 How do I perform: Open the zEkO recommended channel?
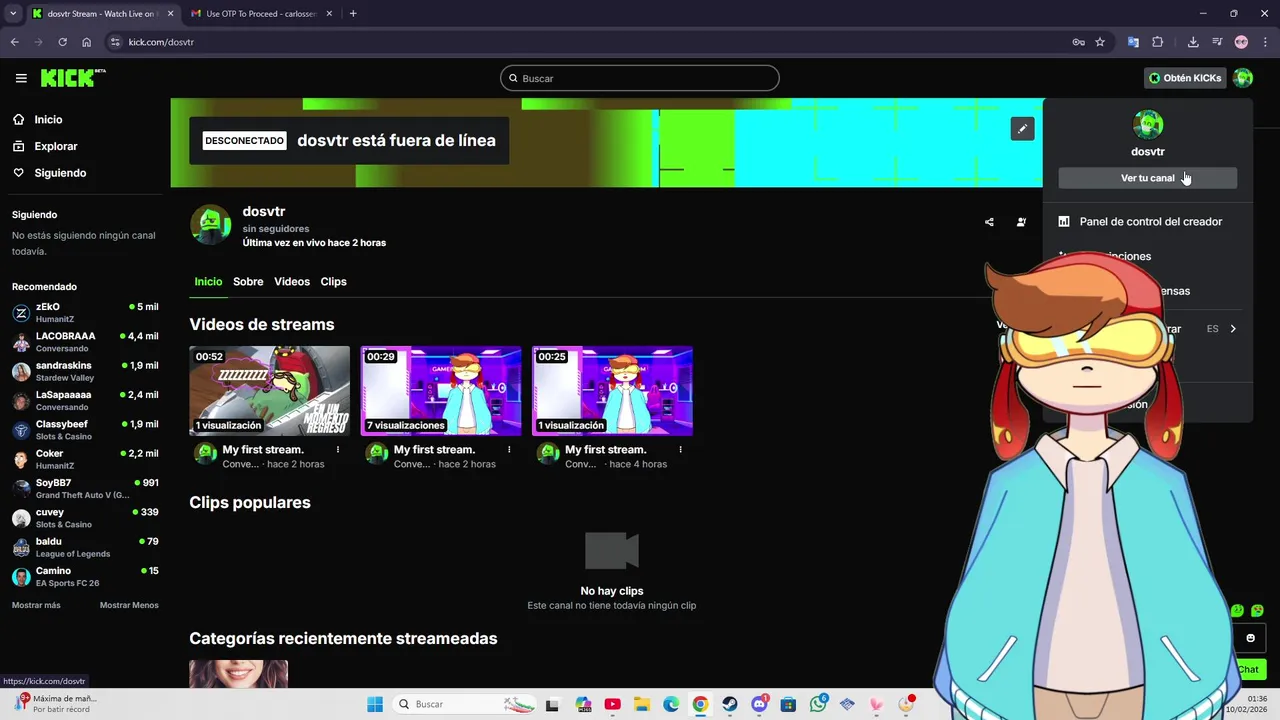[85, 312]
